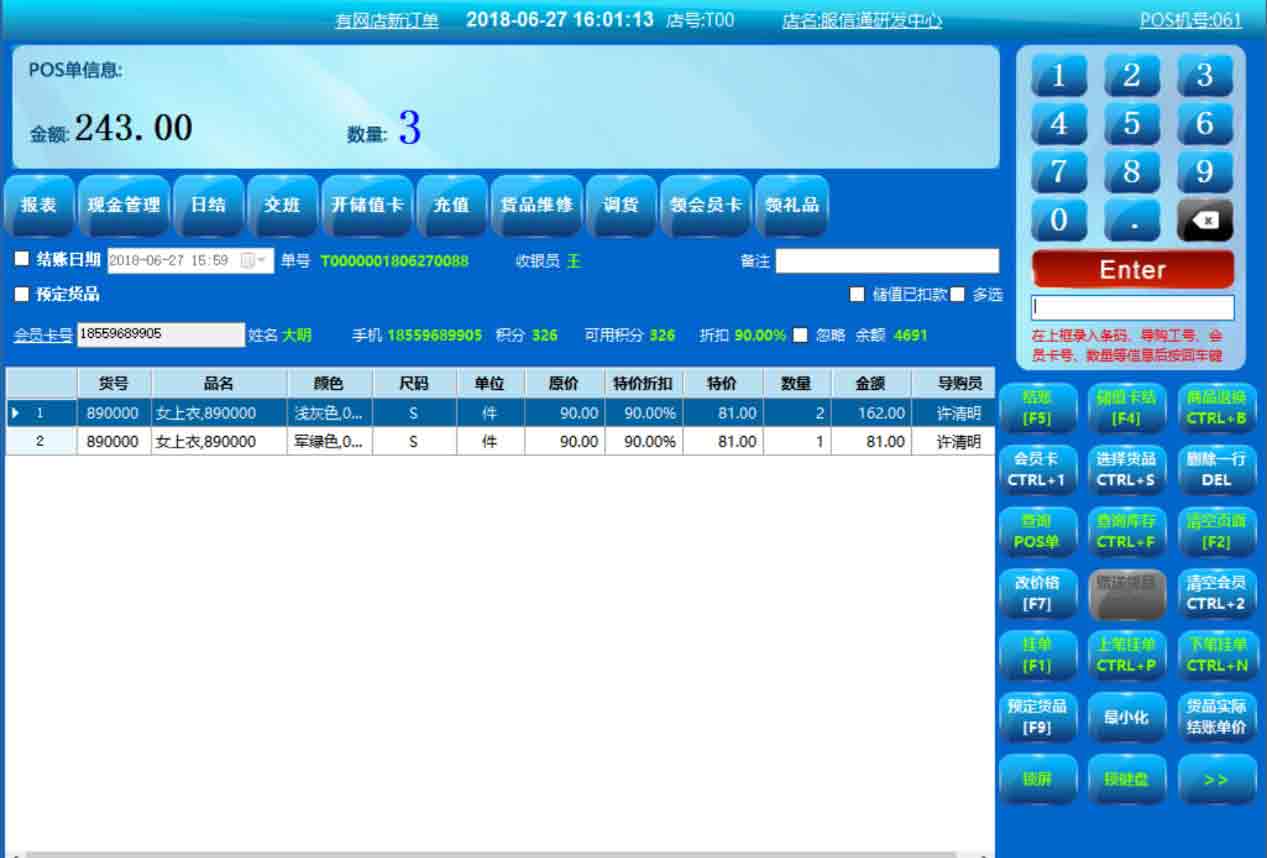Select 交班 shift handover
The image size is (1267, 858).
[x=282, y=205]
